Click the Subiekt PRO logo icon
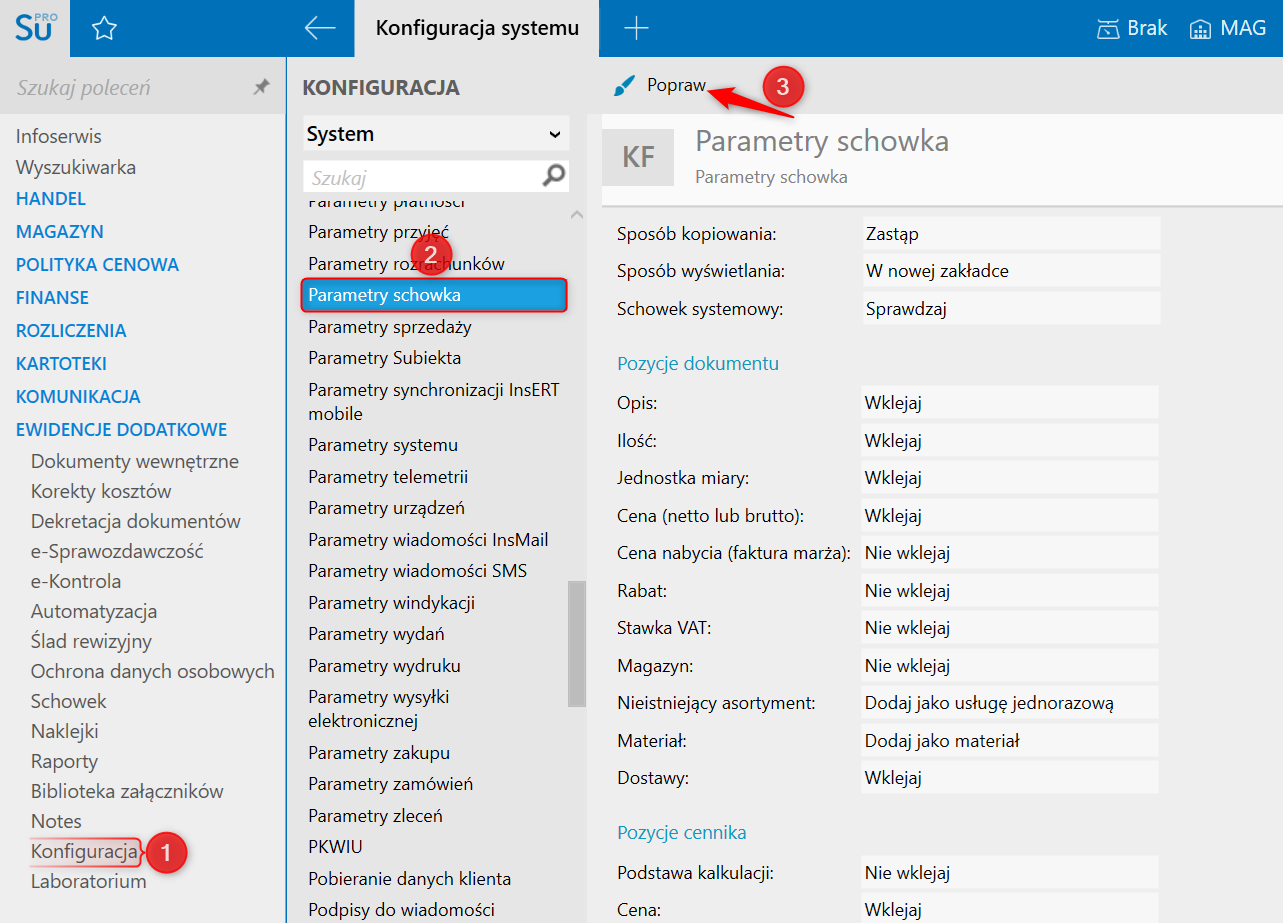This screenshot has height=923, width=1283. tap(35, 28)
